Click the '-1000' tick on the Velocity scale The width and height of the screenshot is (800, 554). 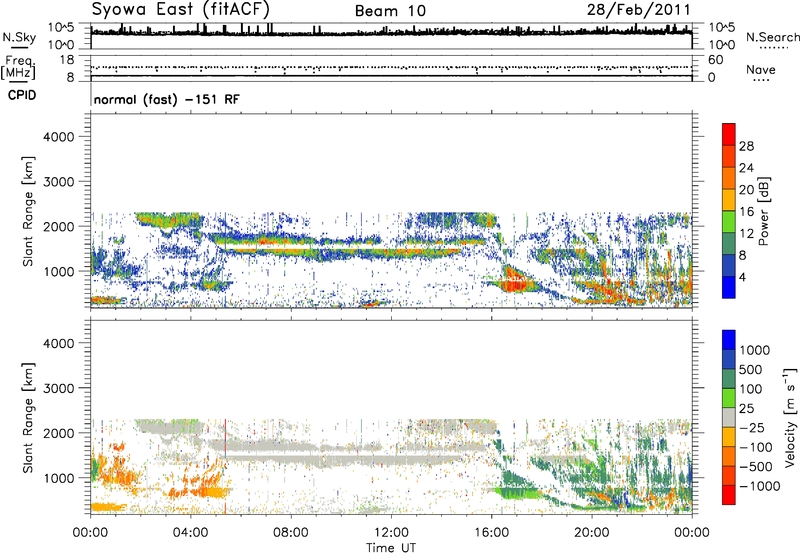click(759, 486)
